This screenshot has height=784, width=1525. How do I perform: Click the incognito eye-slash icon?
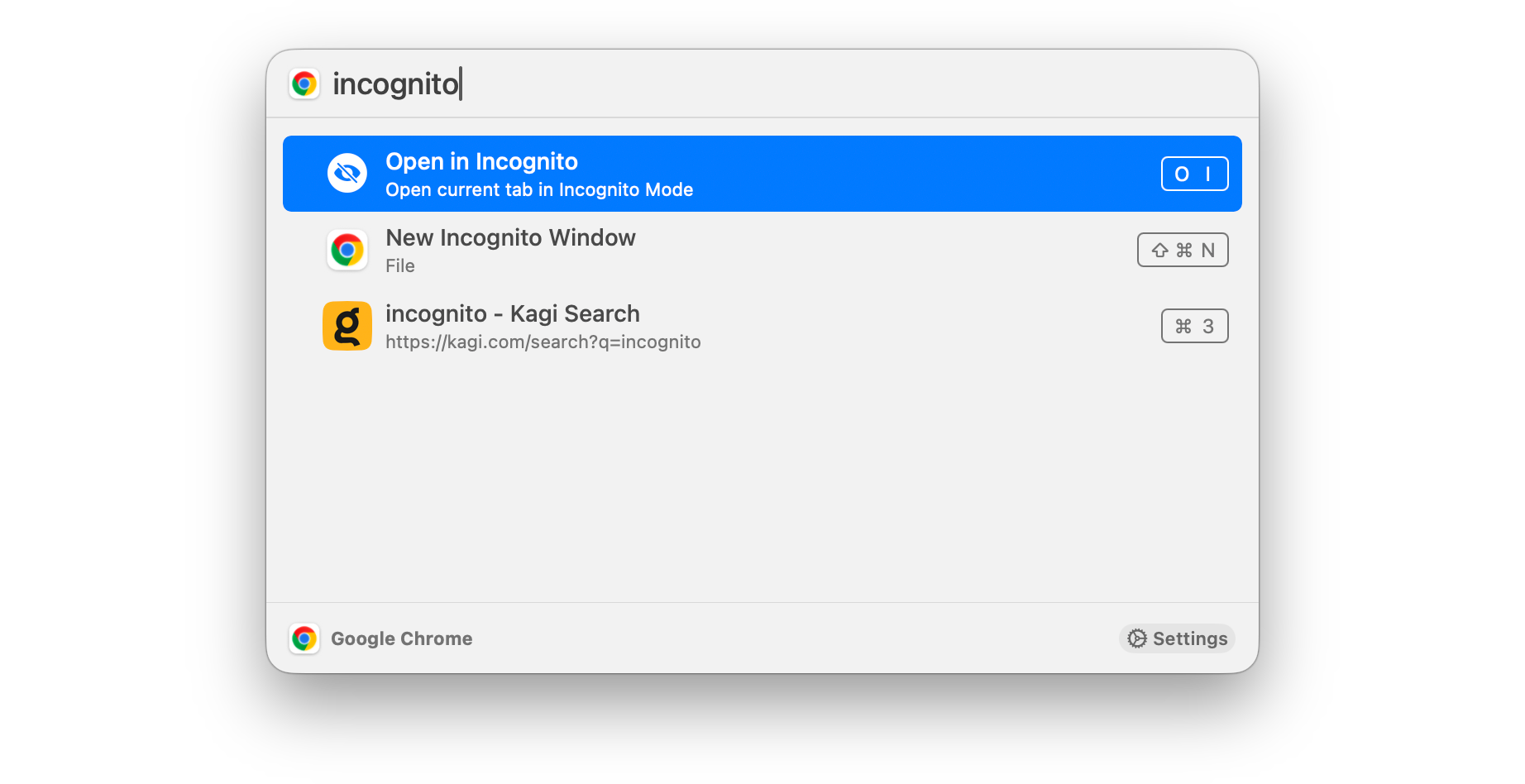(x=347, y=174)
